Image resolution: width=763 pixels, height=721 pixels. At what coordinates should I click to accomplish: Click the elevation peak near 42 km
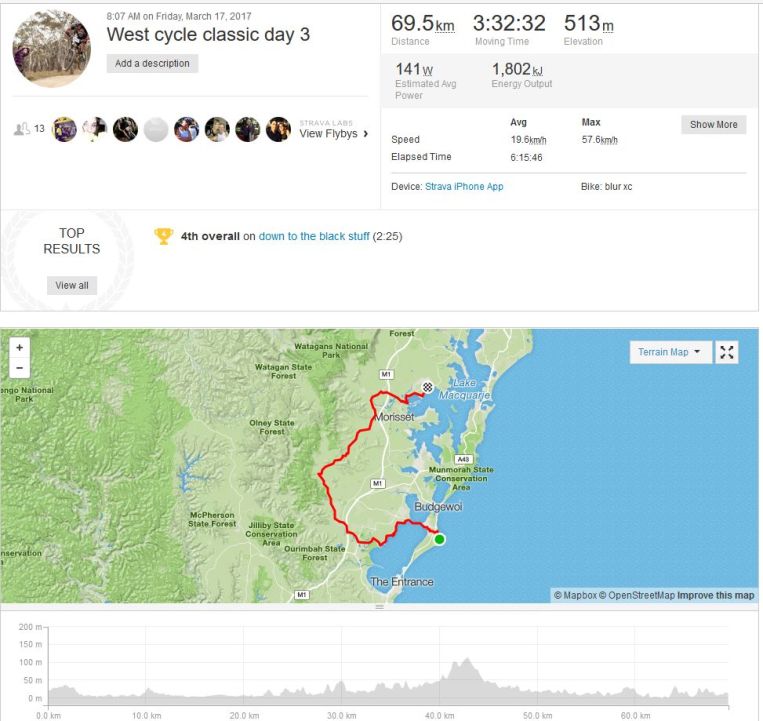pyautogui.click(x=464, y=662)
